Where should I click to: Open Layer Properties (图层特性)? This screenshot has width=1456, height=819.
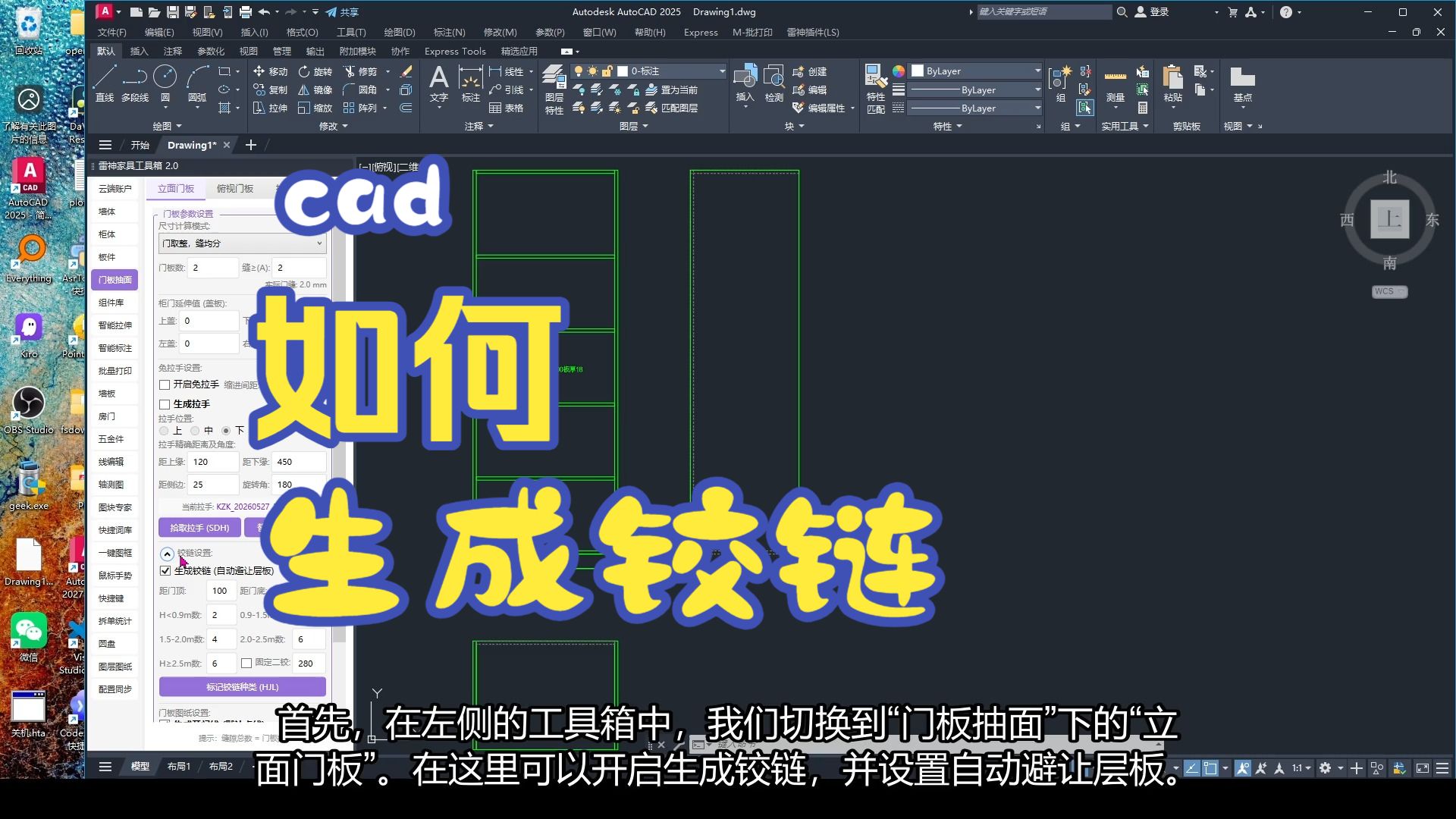pos(554,89)
